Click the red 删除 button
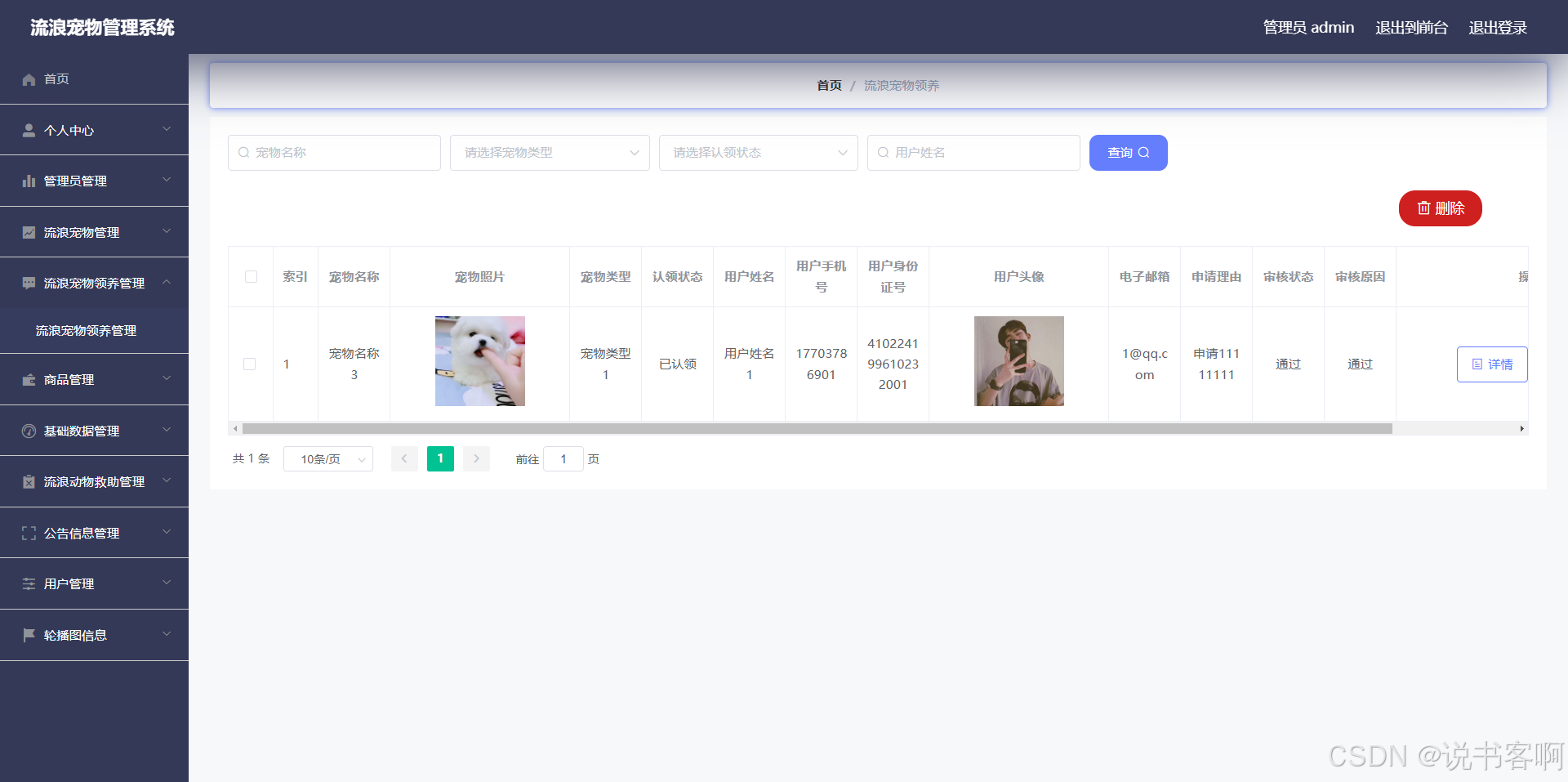Viewport: 1568px width, 782px height. 1441,208
